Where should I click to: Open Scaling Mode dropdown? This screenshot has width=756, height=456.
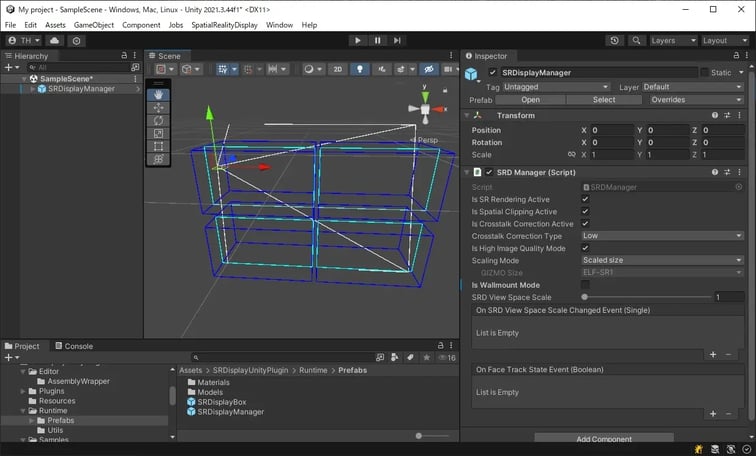pos(662,260)
